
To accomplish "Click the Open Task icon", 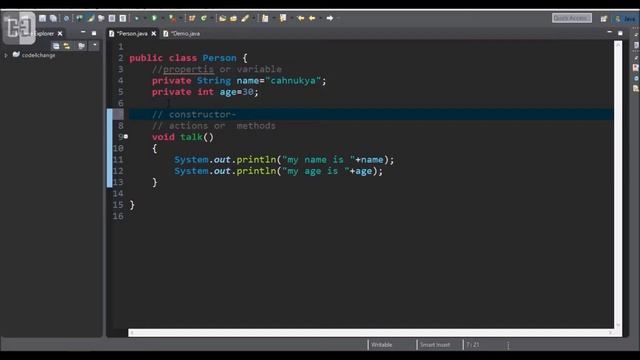I will (x=233, y=18).
